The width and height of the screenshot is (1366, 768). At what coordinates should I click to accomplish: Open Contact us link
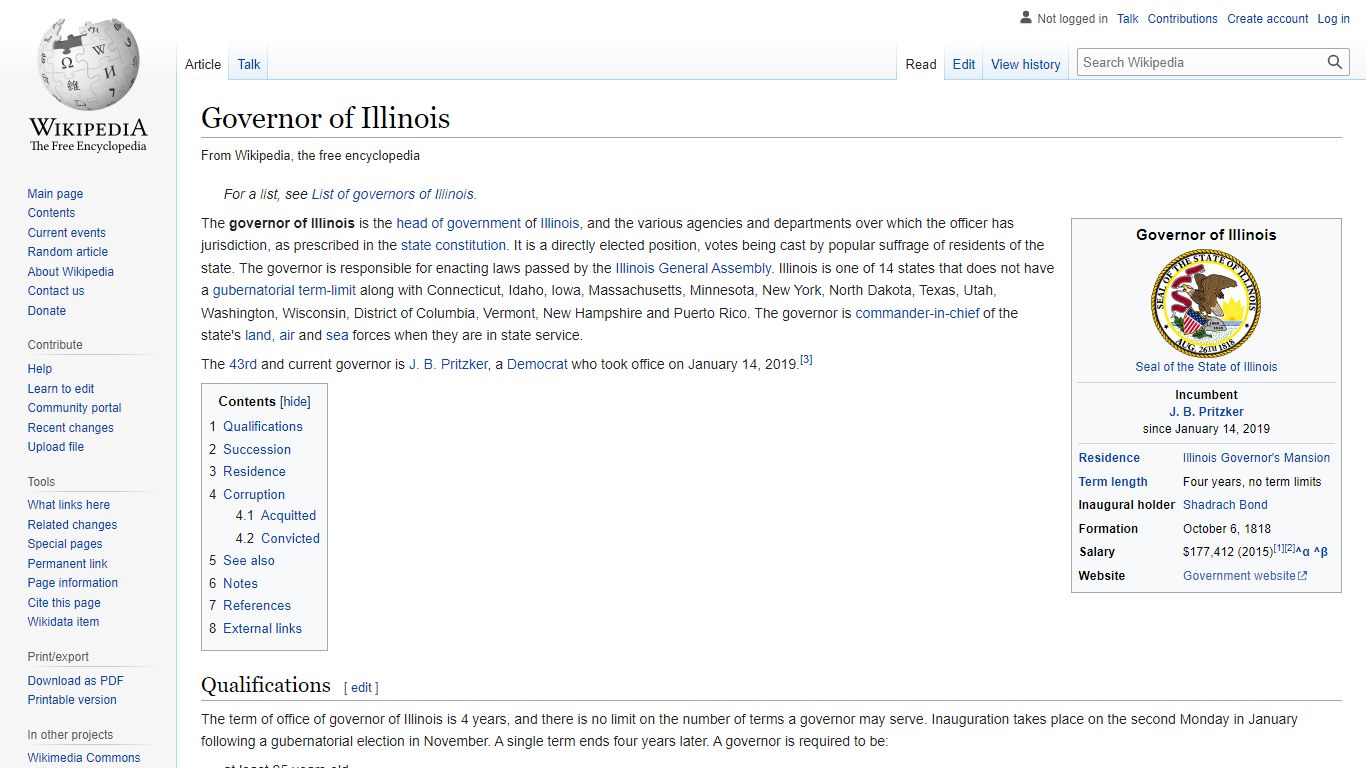pyautogui.click(x=56, y=291)
